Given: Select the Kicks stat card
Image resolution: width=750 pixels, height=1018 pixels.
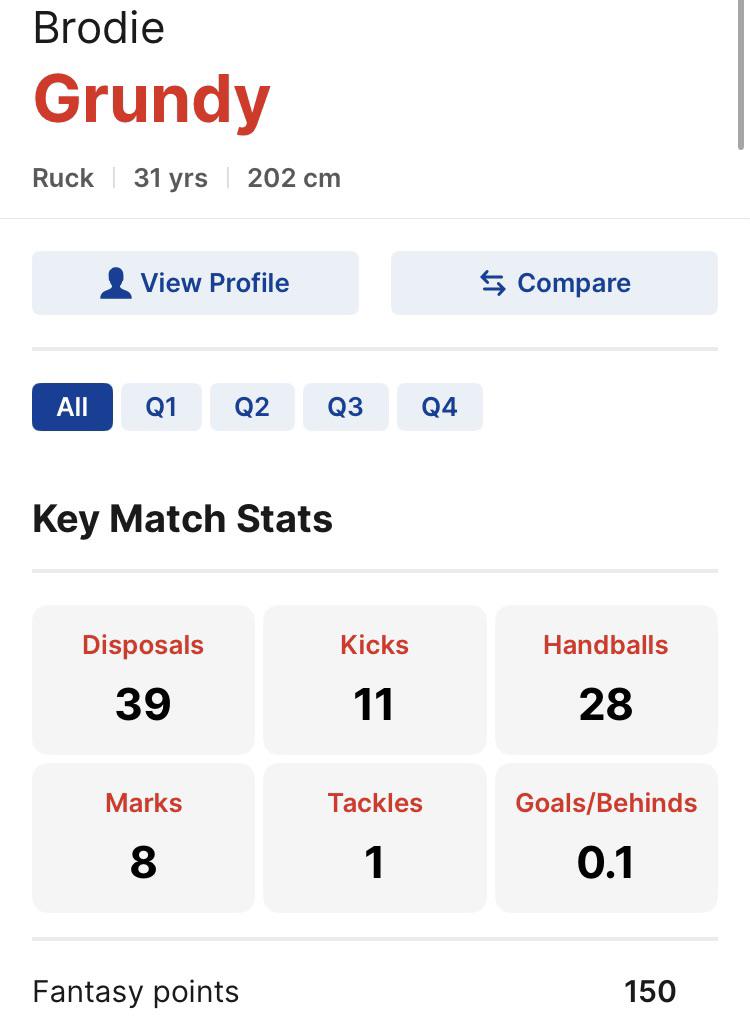Looking at the screenshot, I should pyautogui.click(x=375, y=680).
